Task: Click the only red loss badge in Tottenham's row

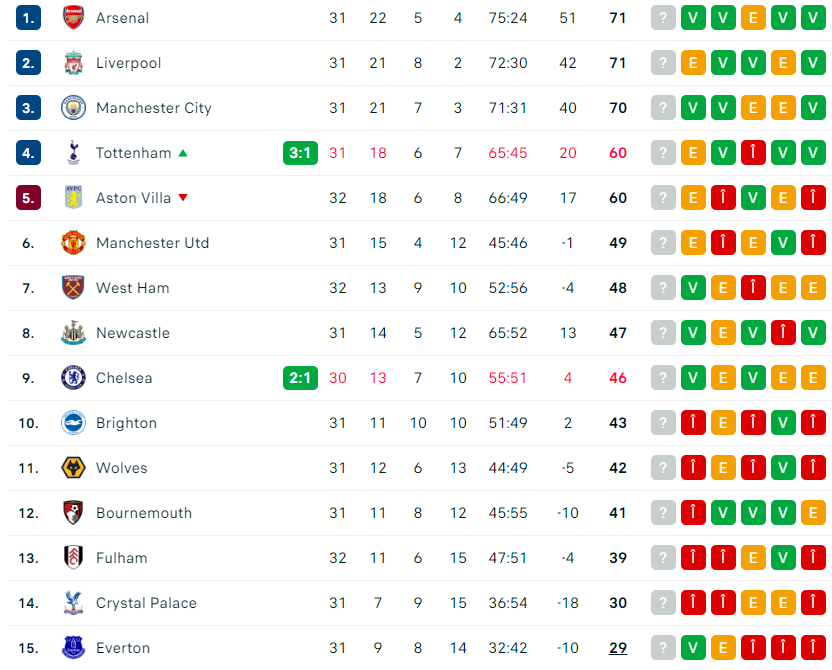Action: [753, 153]
